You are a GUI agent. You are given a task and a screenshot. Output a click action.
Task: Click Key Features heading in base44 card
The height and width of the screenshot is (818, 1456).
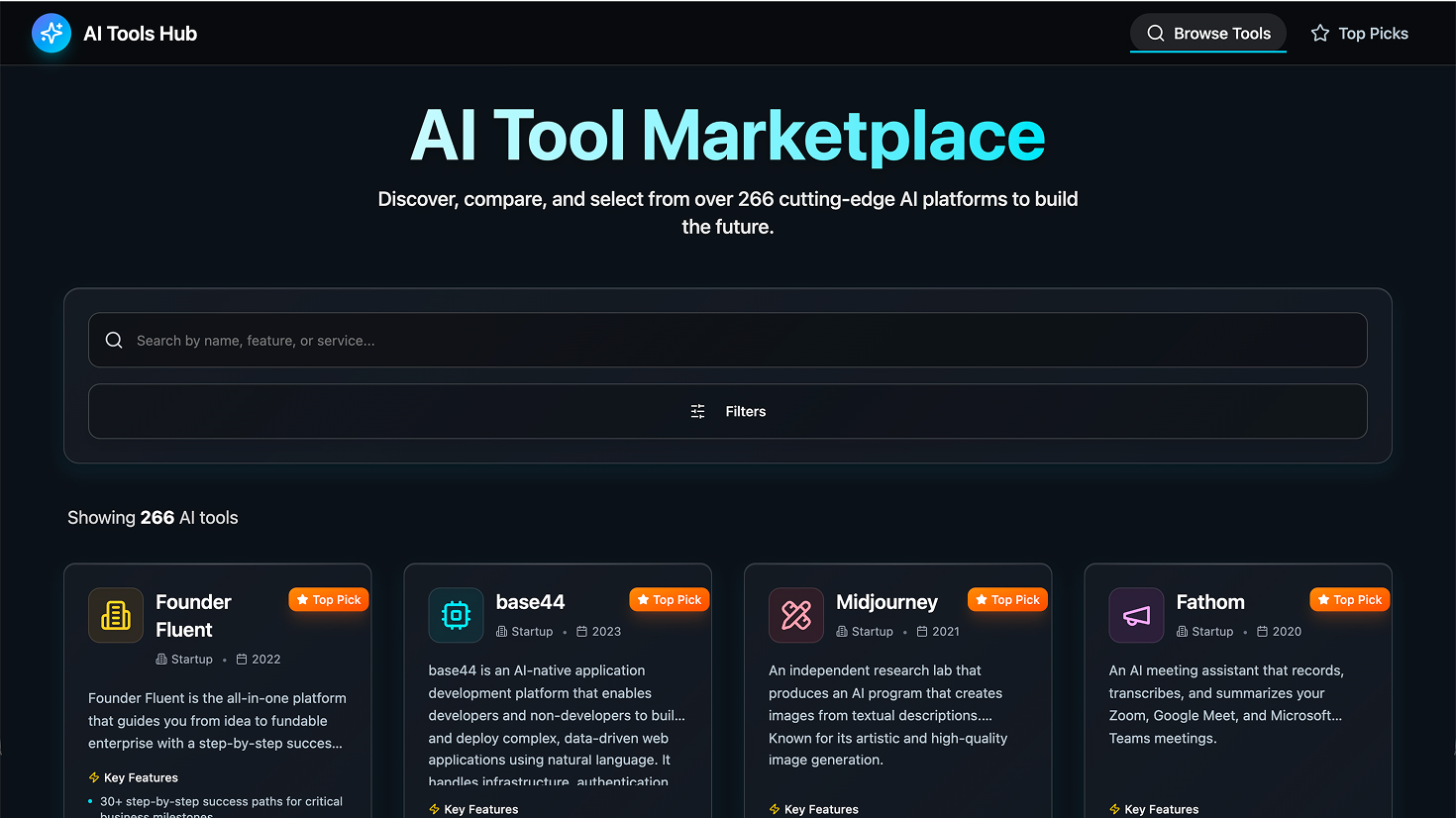coord(481,810)
